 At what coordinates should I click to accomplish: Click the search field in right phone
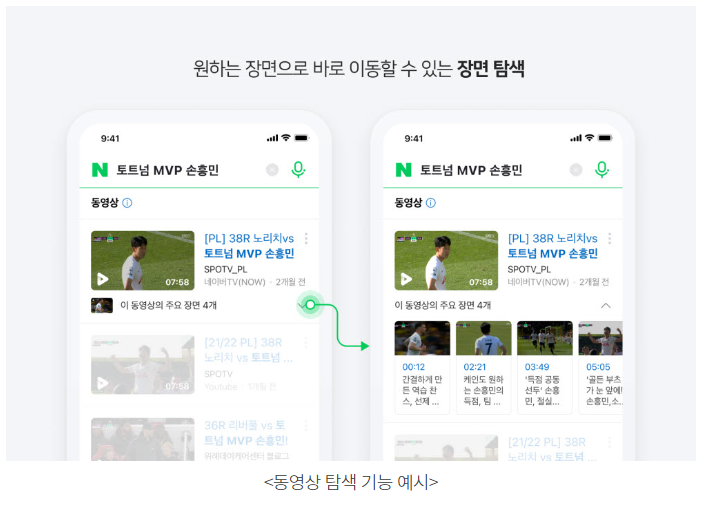click(x=491, y=170)
